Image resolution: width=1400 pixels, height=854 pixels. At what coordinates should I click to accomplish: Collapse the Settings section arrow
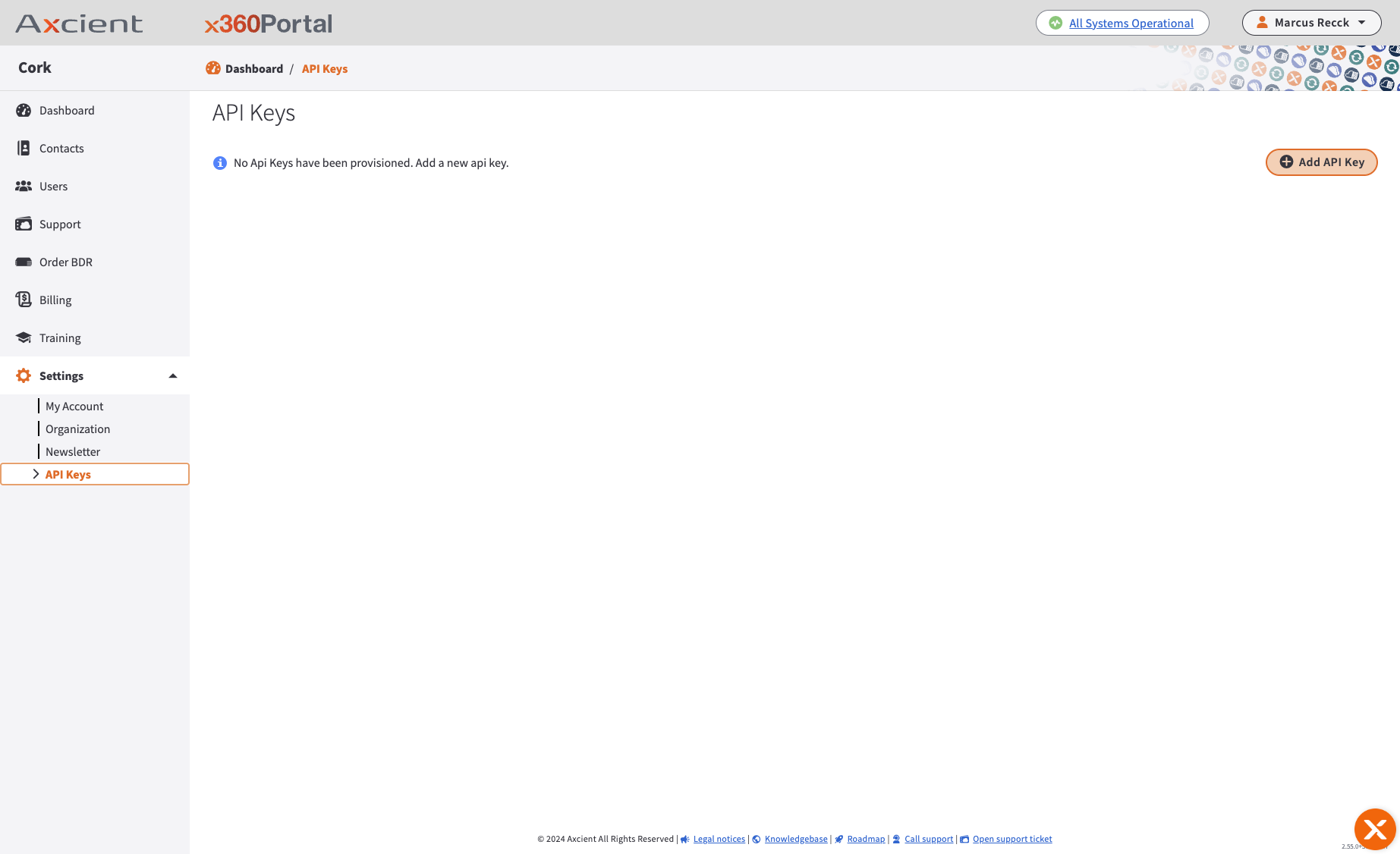click(x=173, y=375)
